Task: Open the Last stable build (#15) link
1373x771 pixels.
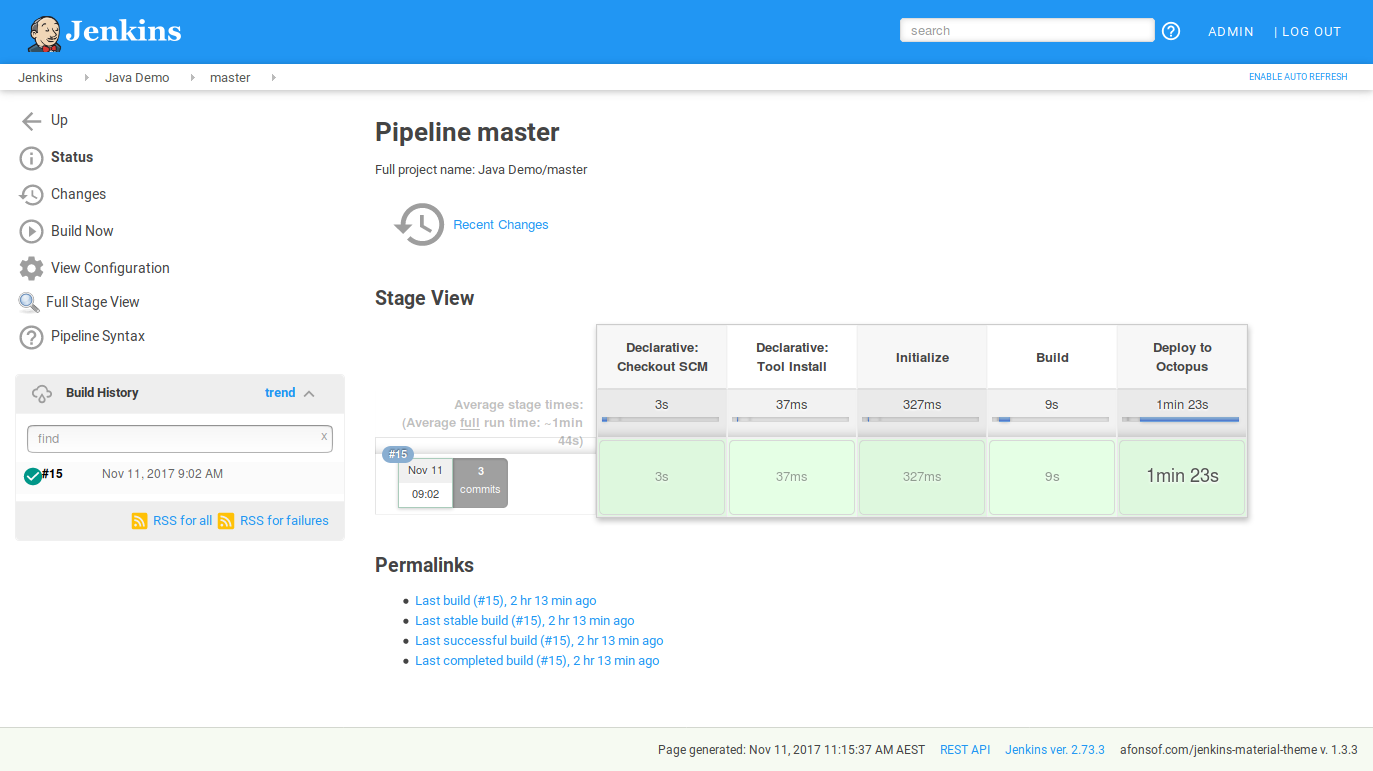Action: click(524, 620)
